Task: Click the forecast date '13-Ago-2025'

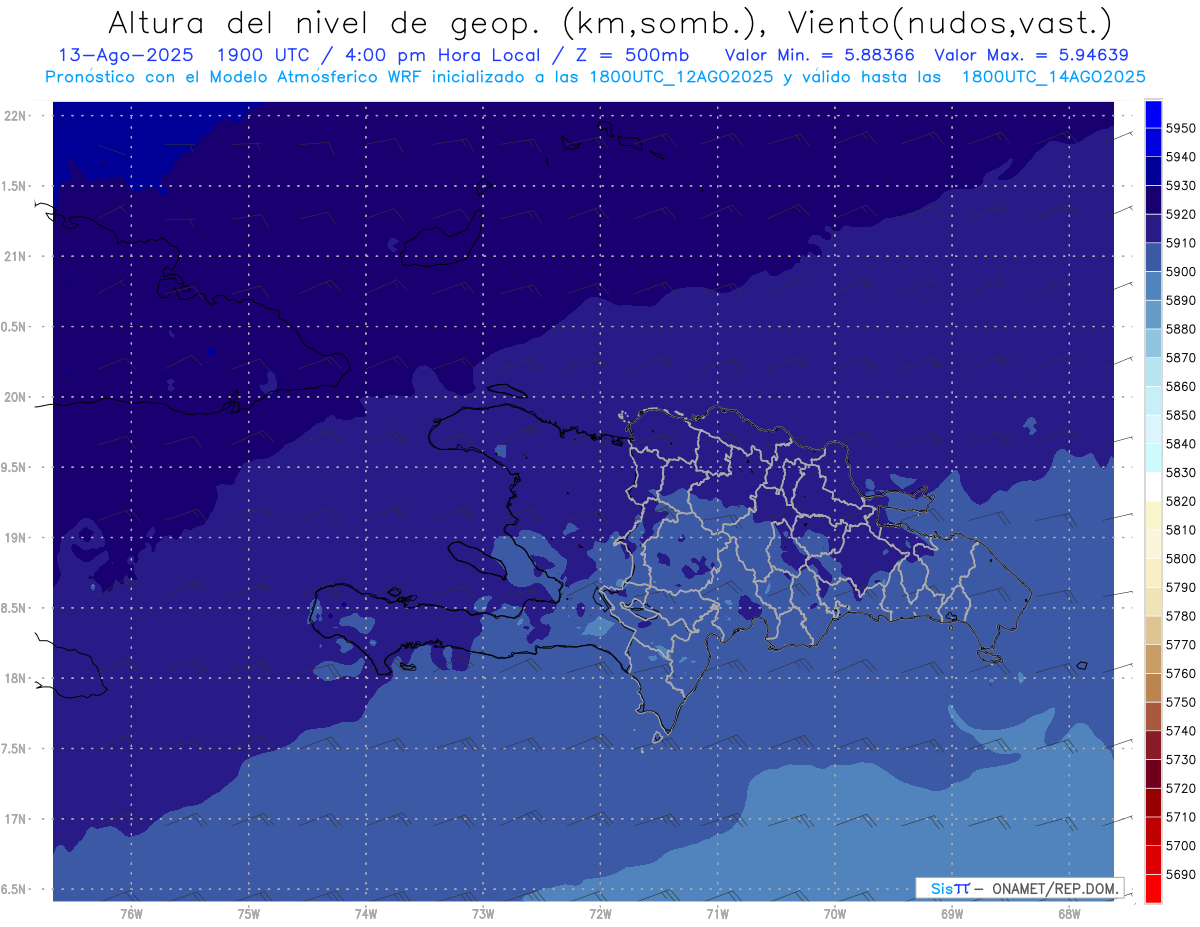Action: pos(124,54)
